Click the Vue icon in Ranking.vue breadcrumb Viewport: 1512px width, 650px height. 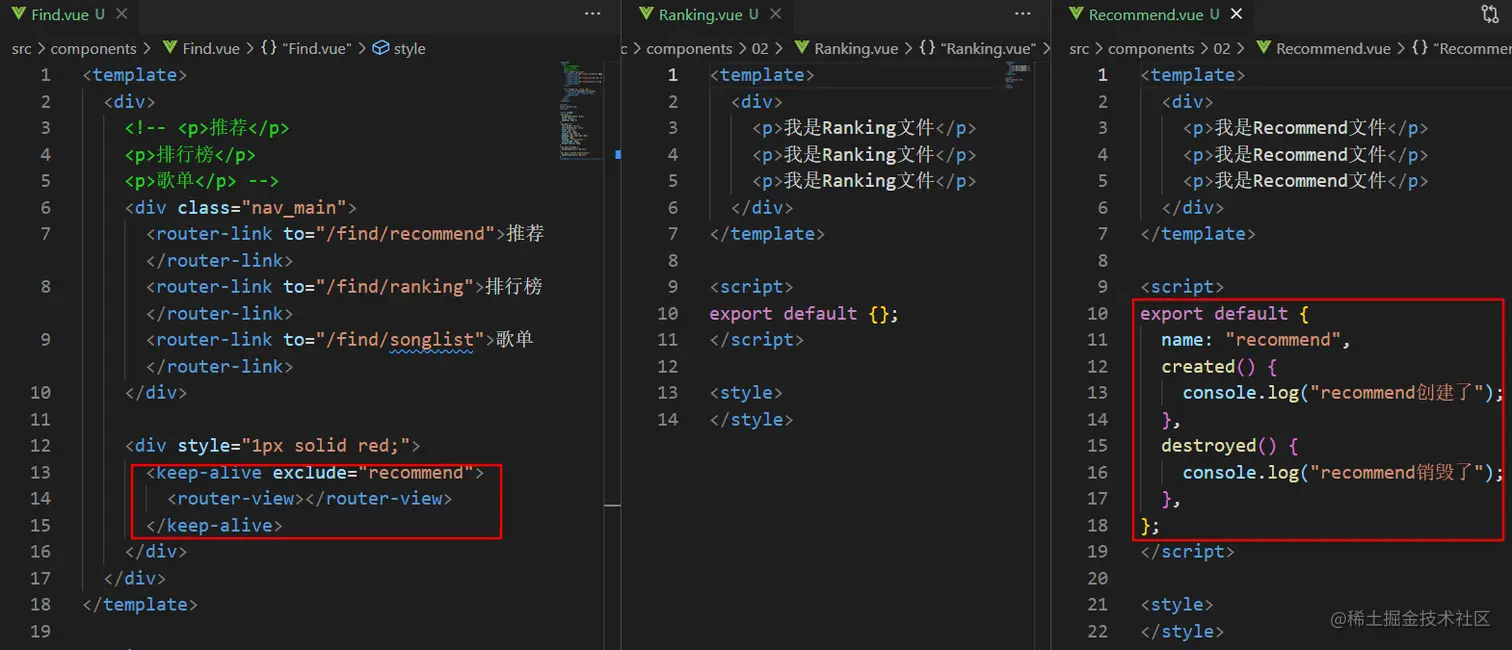[801, 48]
